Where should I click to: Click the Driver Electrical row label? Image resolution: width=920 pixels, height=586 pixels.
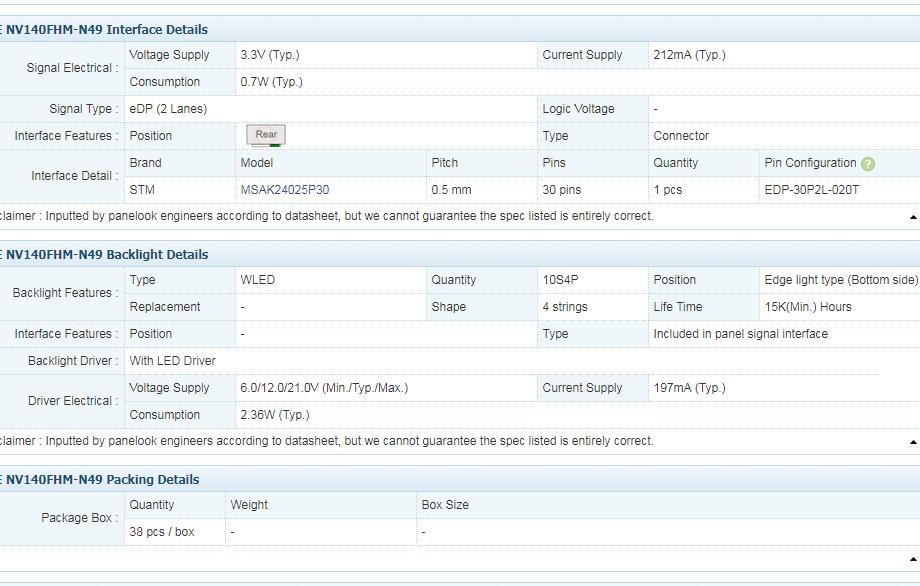click(x=73, y=401)
